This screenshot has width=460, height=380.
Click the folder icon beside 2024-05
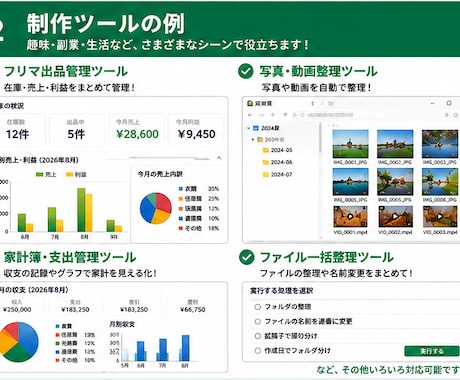[x=266, y=150]
